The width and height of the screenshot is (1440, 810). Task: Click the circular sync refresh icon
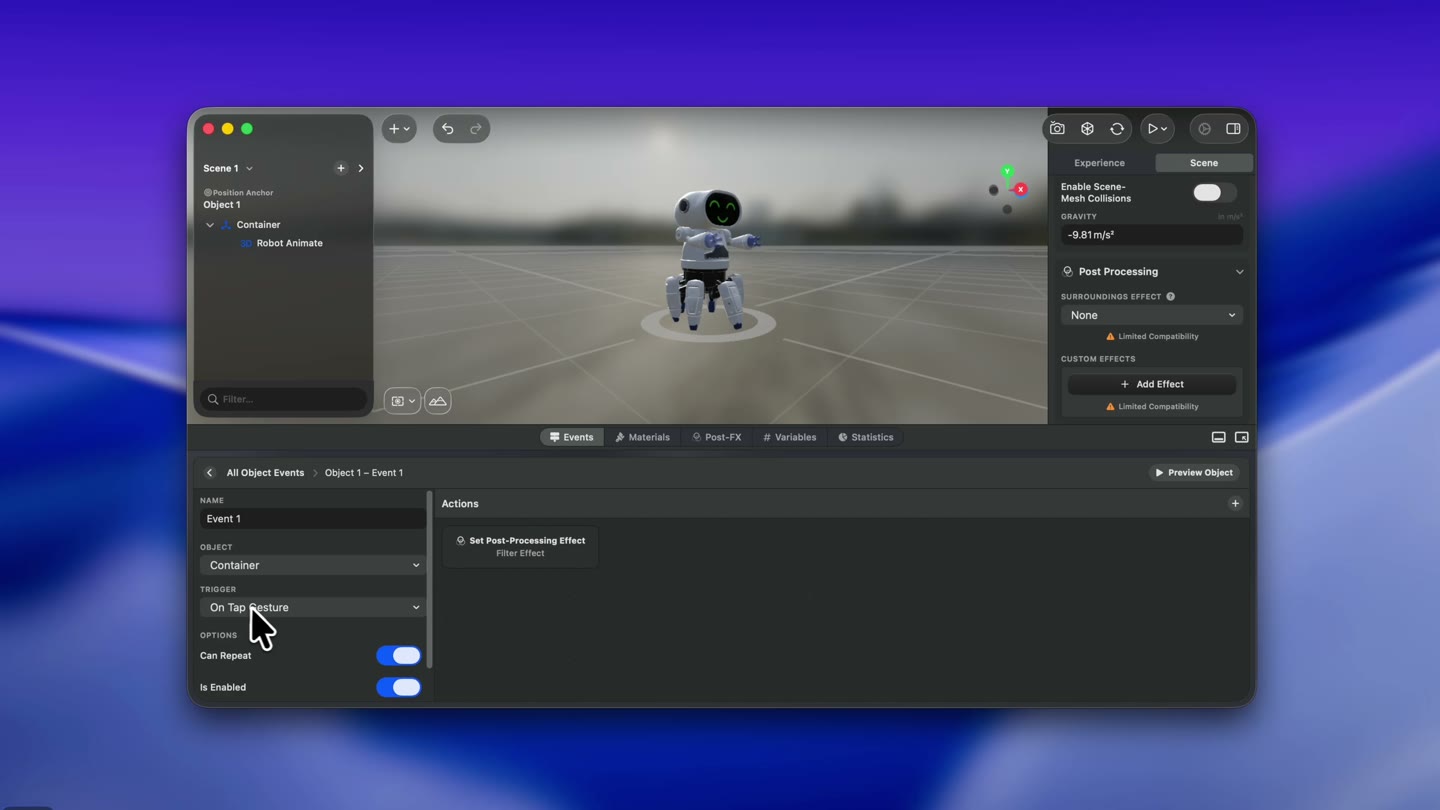pos(1117,129)
